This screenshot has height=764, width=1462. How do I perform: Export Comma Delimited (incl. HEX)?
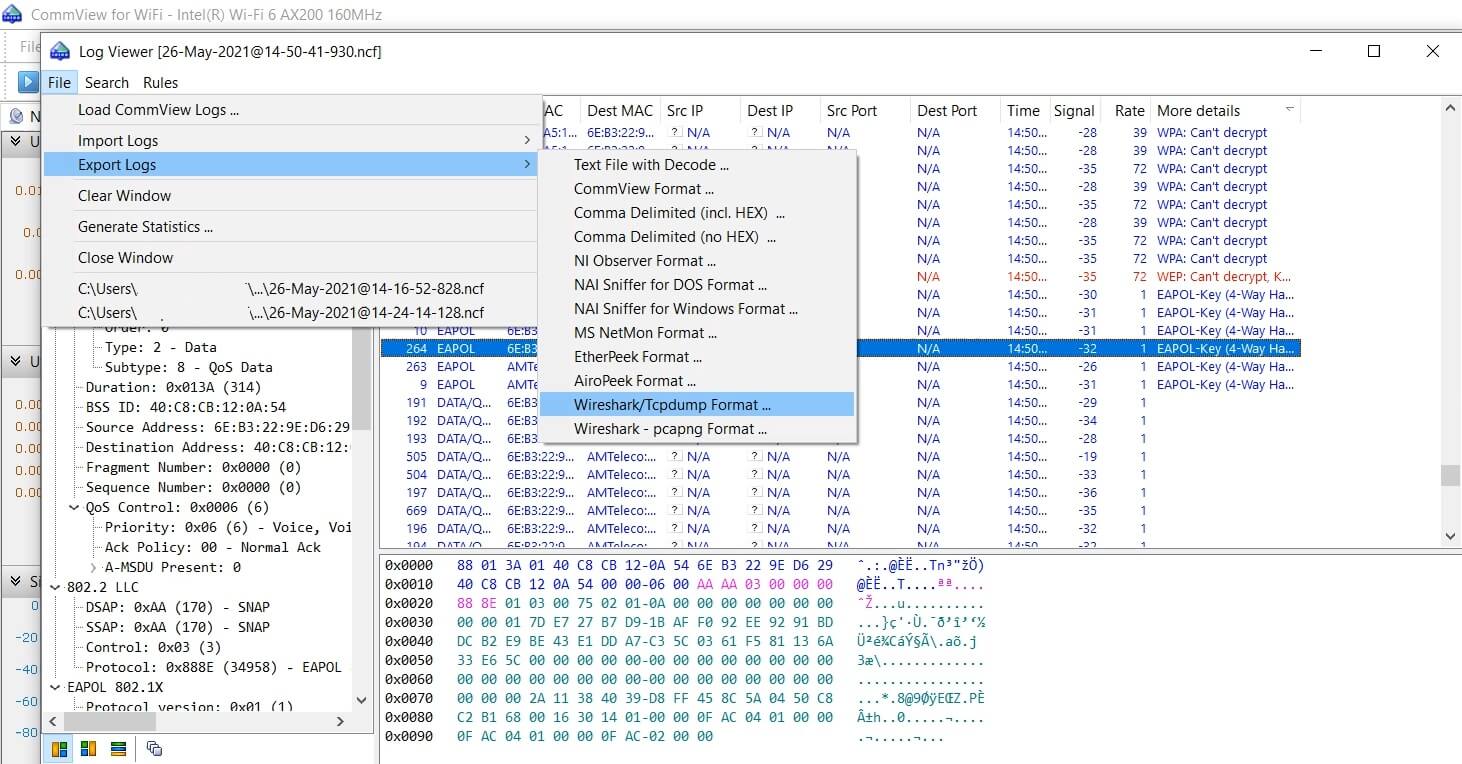point(697,213)
